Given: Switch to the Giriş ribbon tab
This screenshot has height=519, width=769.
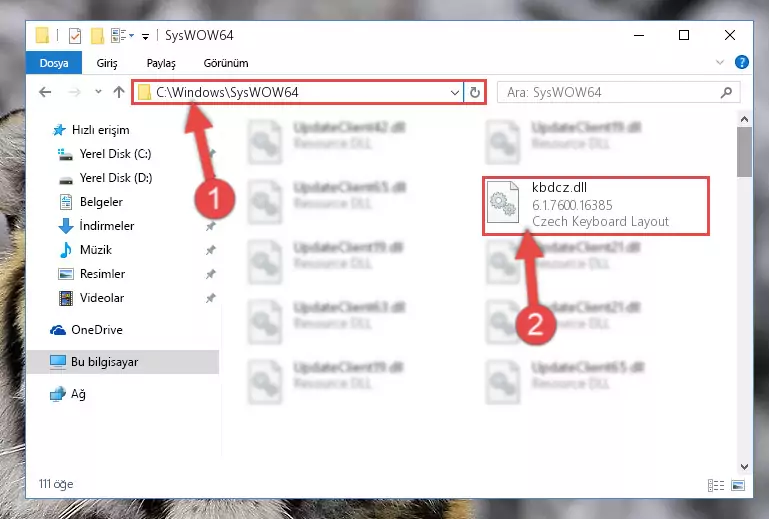Looking at the screenshot, I should tap(106, 63).
